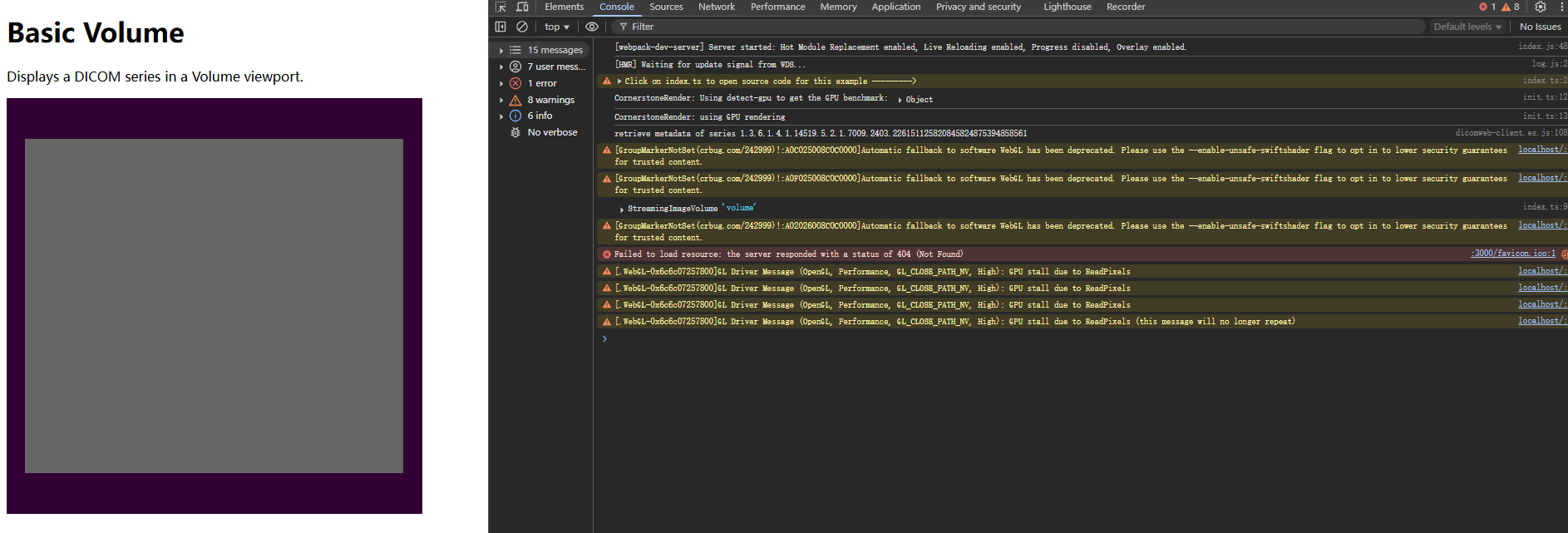Expand the '15 messages' group arrow
The height and width of the screenshot is (533, 1568).
click(501, 50)
